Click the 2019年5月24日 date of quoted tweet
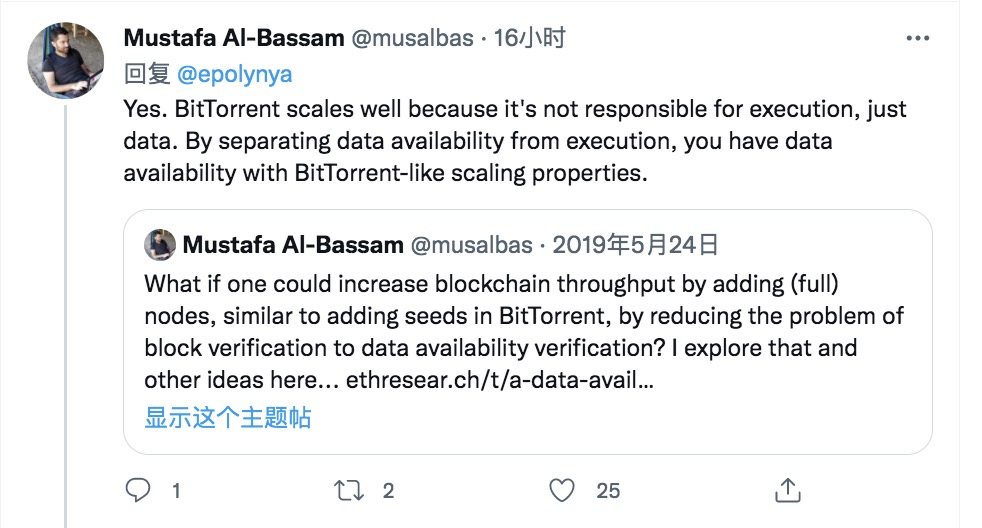 (x=635, y=245)
